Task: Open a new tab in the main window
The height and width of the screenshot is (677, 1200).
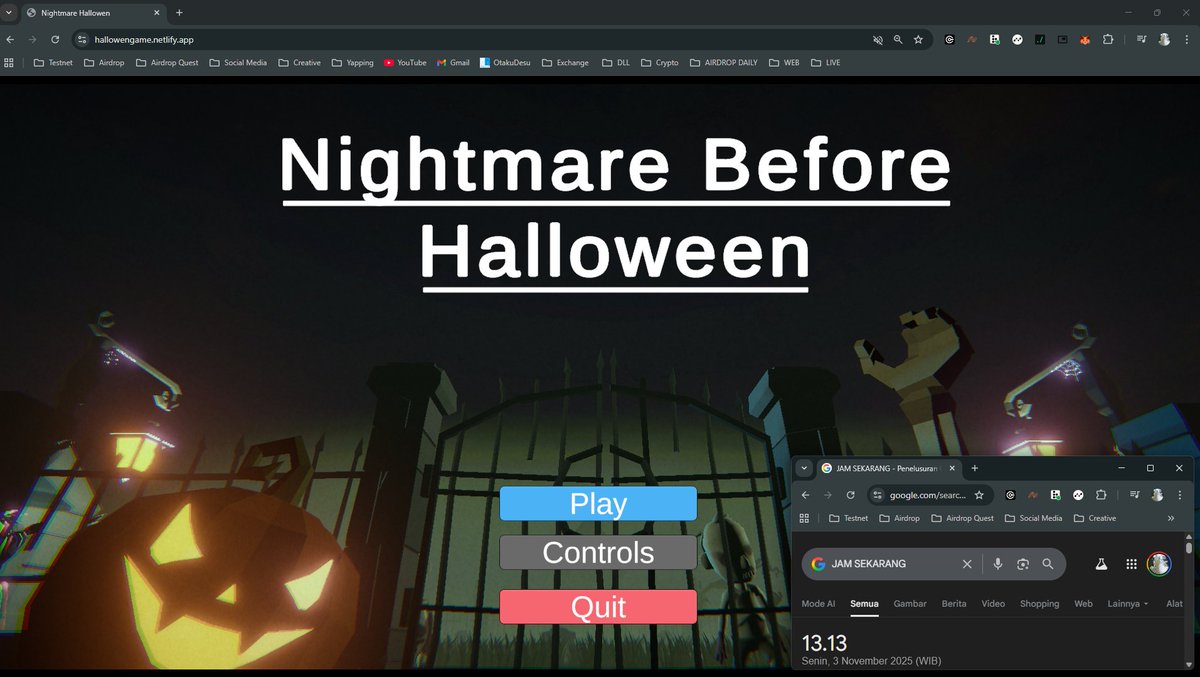Action: (x=179, y=12)
